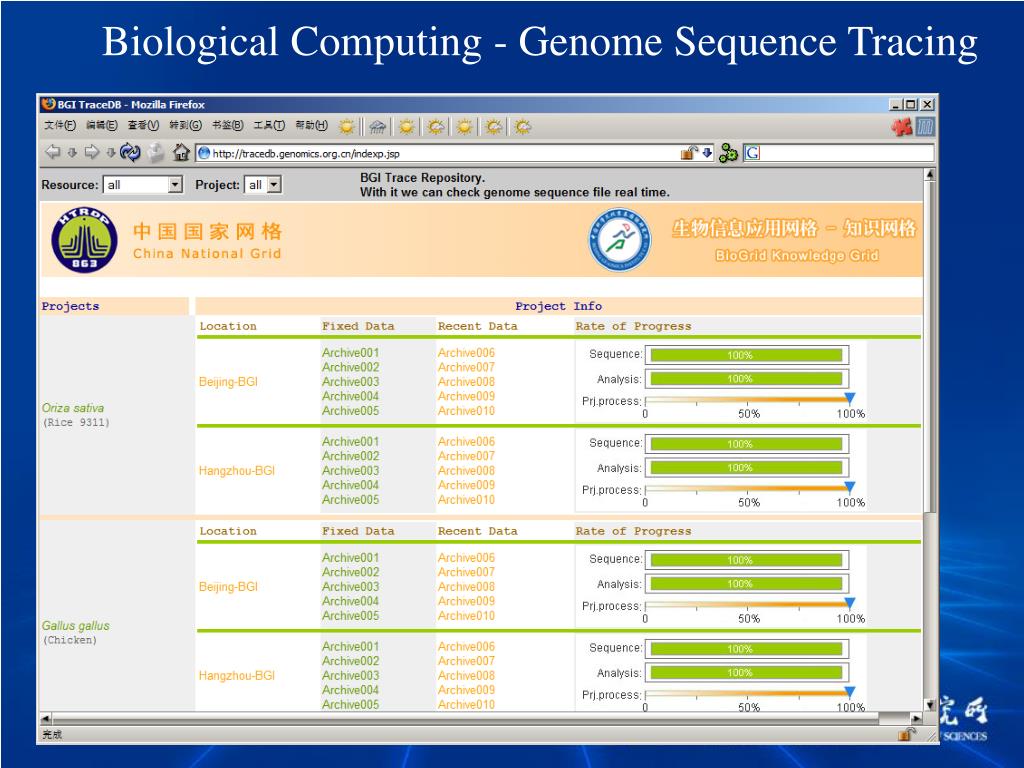1024x768 pixels.
Task: Open Archive002 in Gallus gallus Beijing-BGI row
Action: (351, 572)
